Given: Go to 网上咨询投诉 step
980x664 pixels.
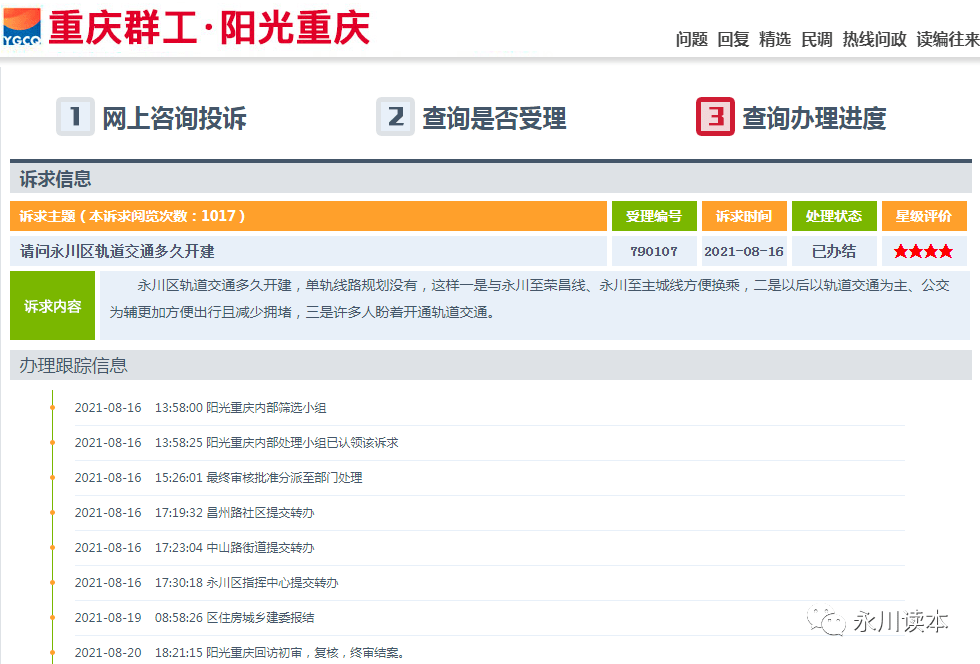Looking at the screenshot, I should pos(174,118).
